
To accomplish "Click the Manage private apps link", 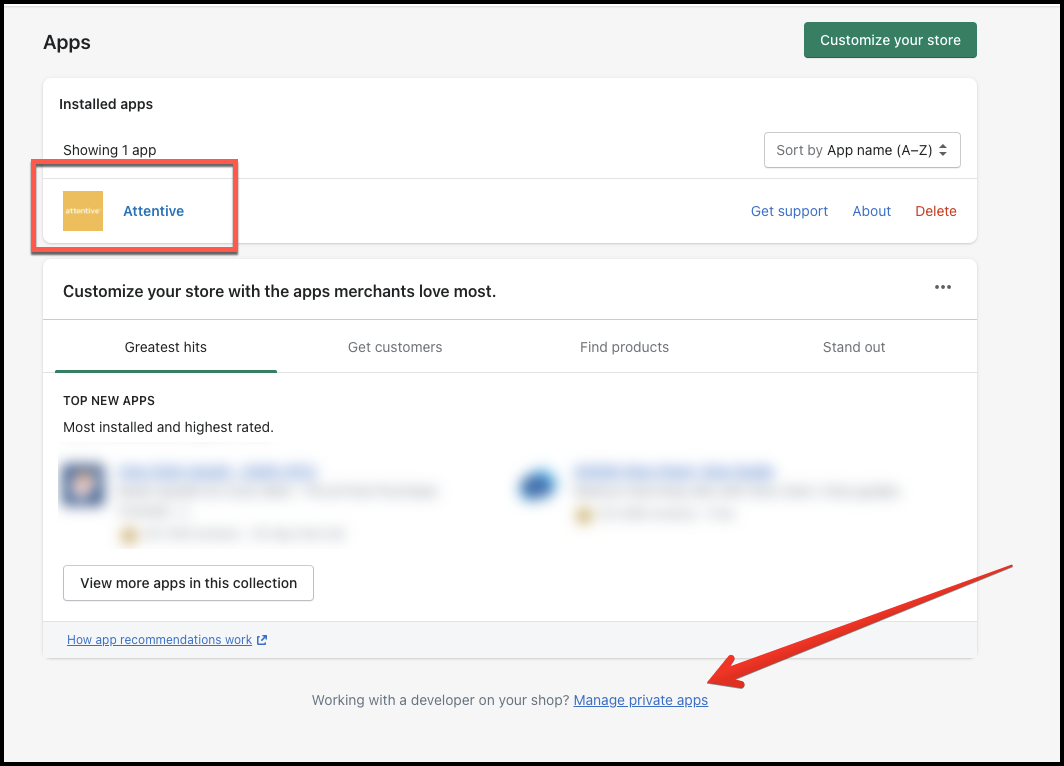I will tap(640, 700).
